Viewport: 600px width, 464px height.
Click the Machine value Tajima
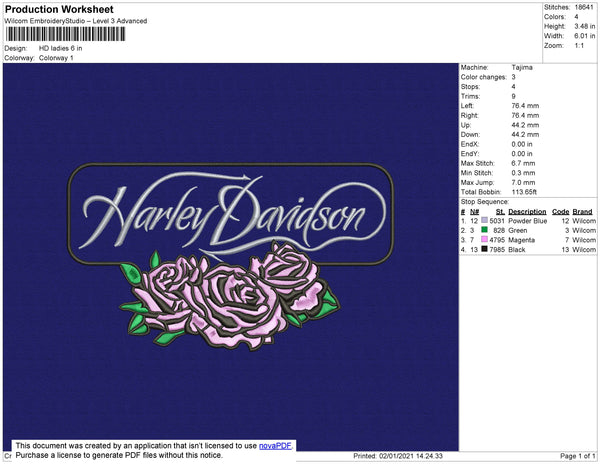coord(522,67)
